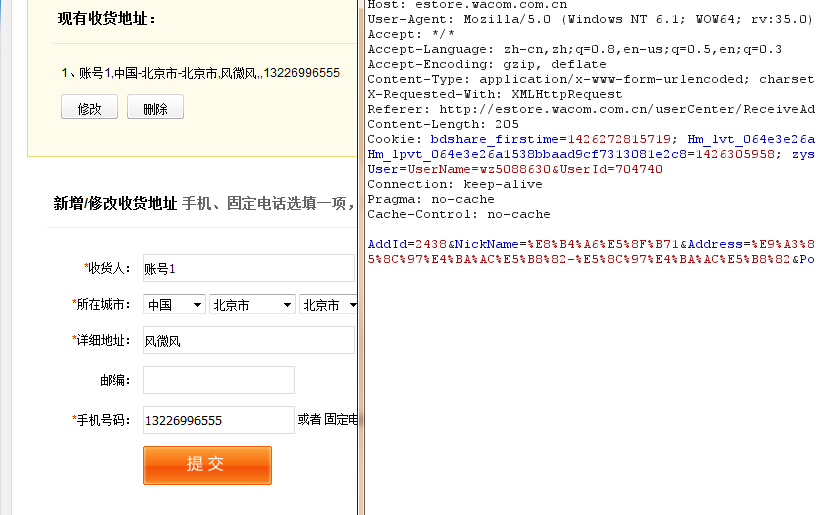
Task: Select the existing address line 账号1,中国-北京市
Action: [x=200, y=73]
